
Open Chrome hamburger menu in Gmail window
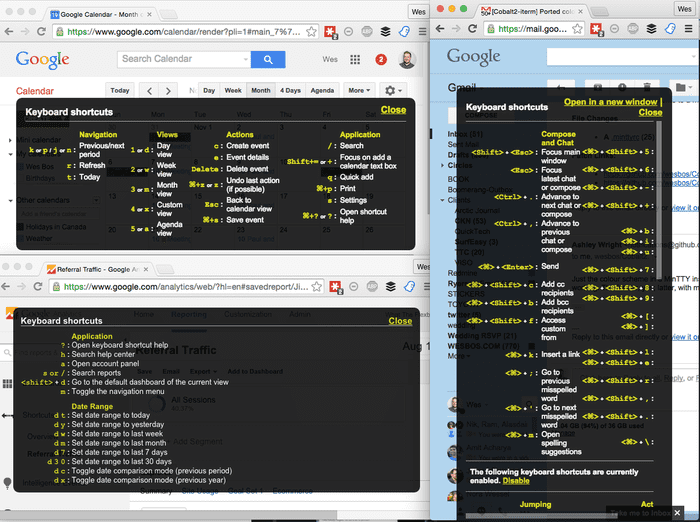coord(688,29)
